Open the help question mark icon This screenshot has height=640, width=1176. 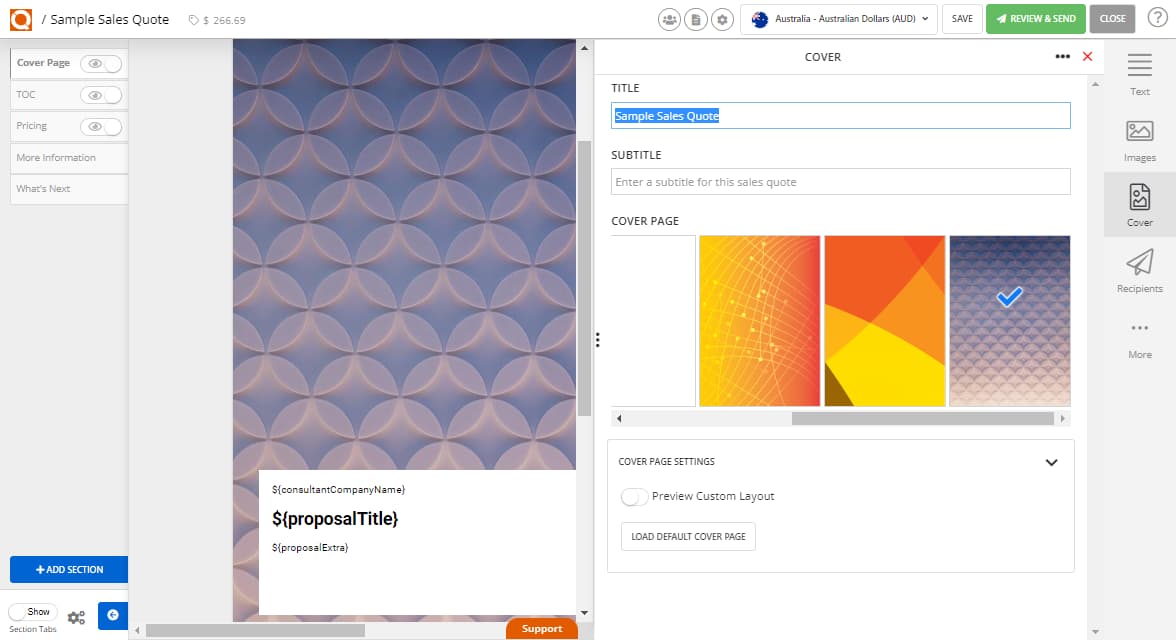[x=1156, y=19]
